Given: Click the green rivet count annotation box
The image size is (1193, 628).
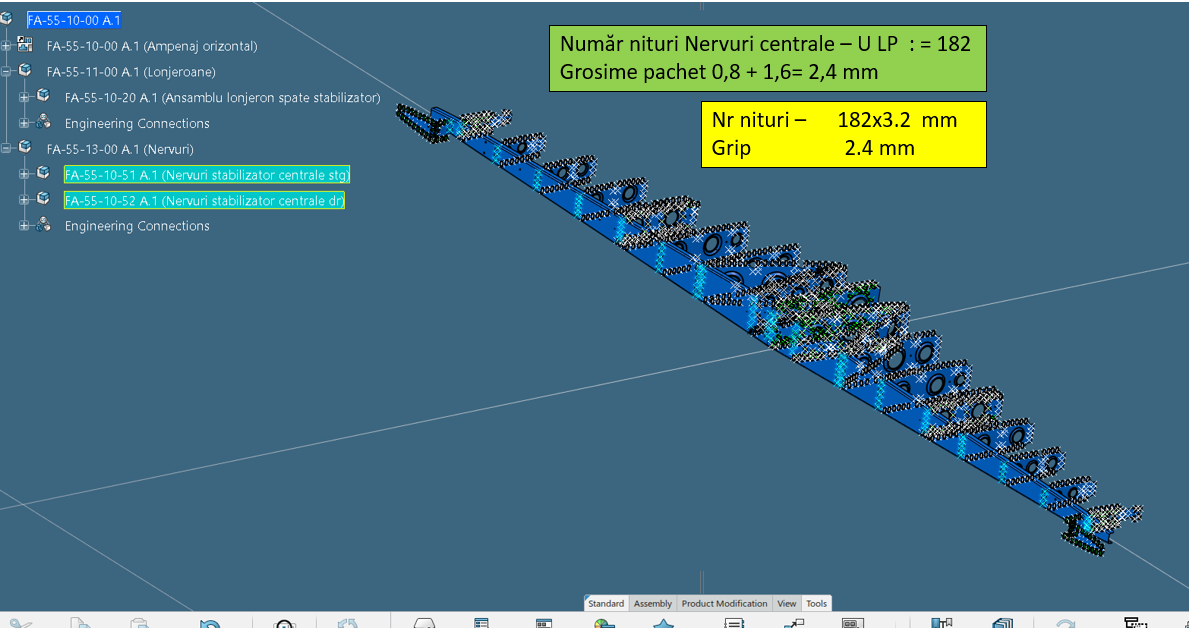Looking at the screenshot, I should (x=767, y=58).
